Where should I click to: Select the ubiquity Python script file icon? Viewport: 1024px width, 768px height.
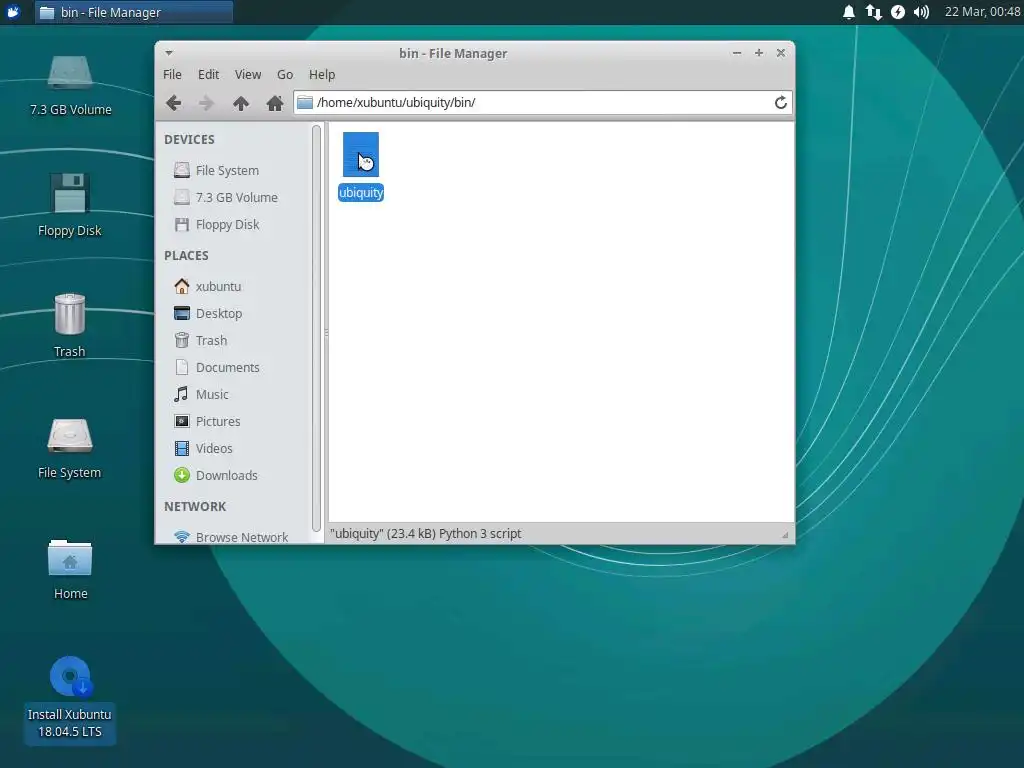pos(360,154)
